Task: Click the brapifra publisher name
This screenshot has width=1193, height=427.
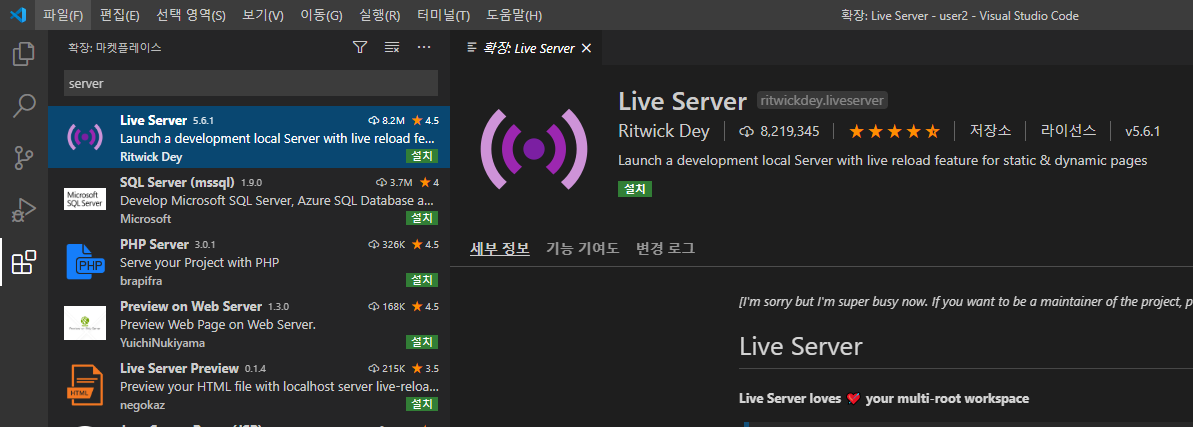Action: click(x=141, y=281)
